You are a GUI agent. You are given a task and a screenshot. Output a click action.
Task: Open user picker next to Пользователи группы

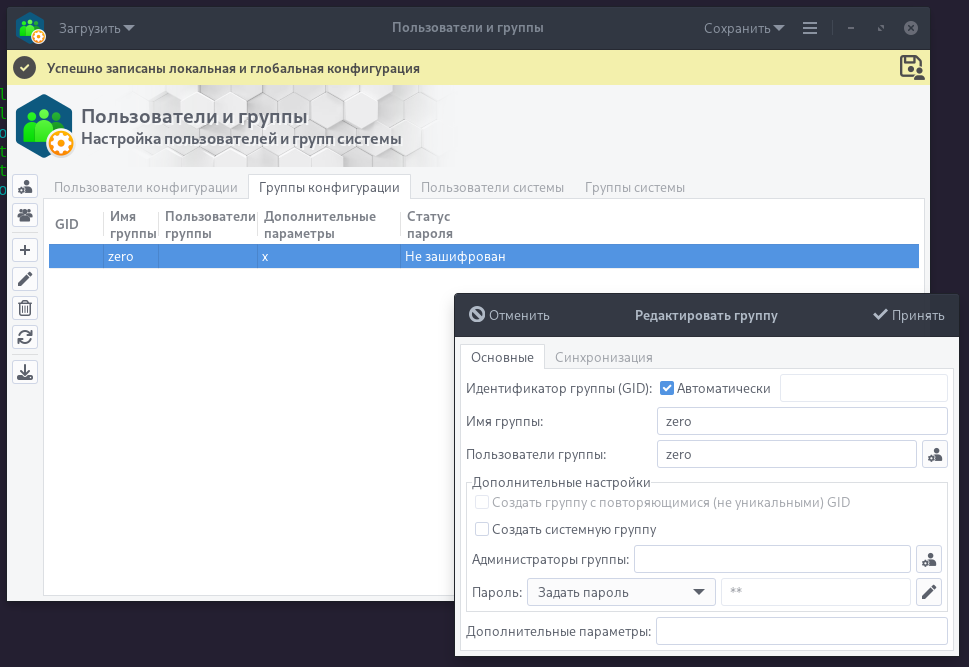click(934, 454)
